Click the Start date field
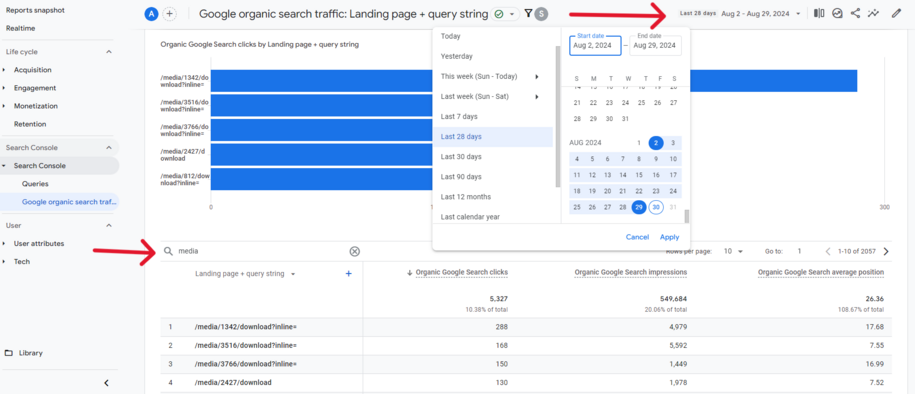The width and height of the screenshot is (915, 394). click(595, 46)
